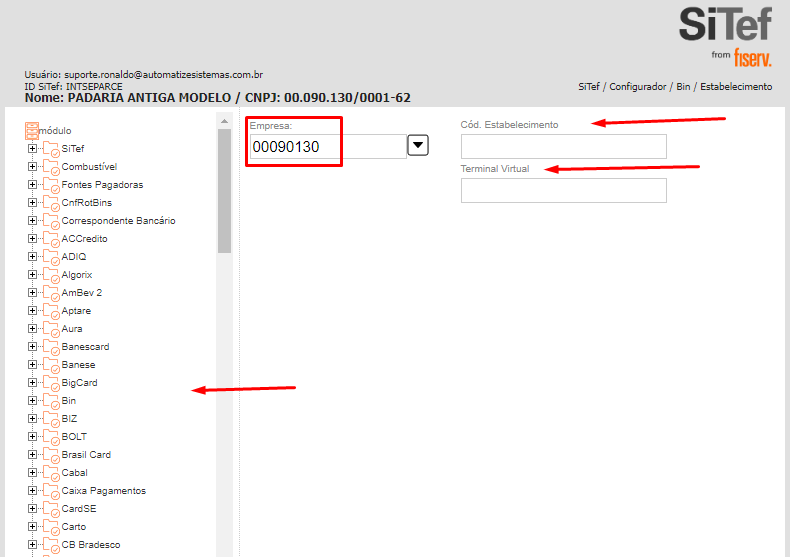Expand the ACCredito tree node
This screenshot has height=557, width=790.
pos(32,239)
